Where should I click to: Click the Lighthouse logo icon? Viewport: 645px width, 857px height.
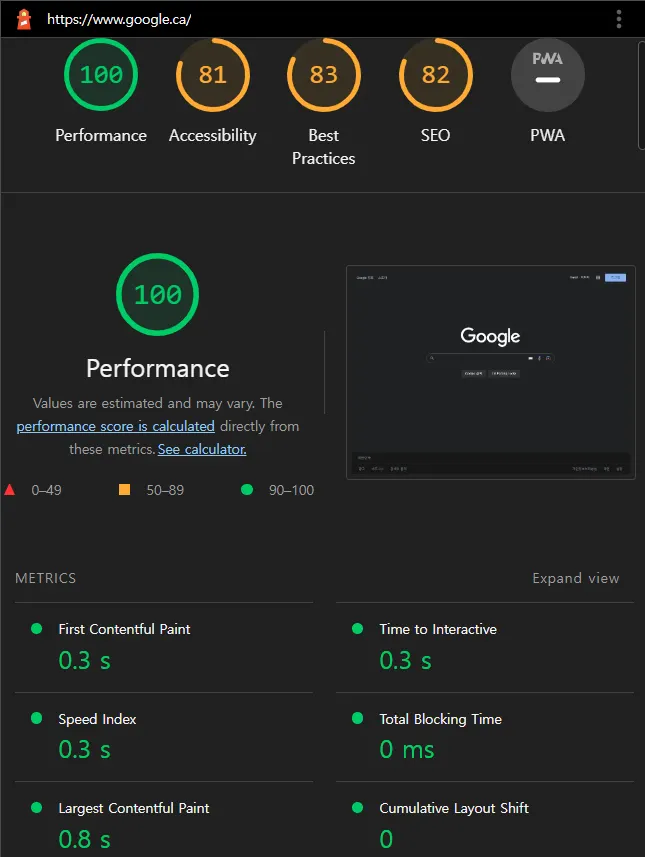pos(24,19)
